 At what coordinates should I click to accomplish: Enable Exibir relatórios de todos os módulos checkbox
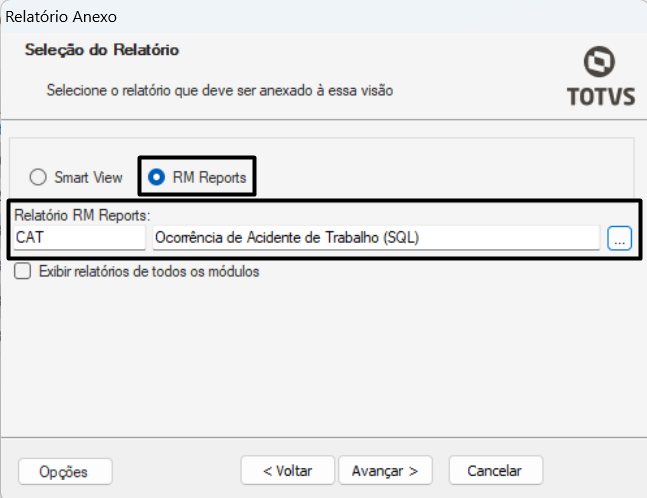point(22,271)
